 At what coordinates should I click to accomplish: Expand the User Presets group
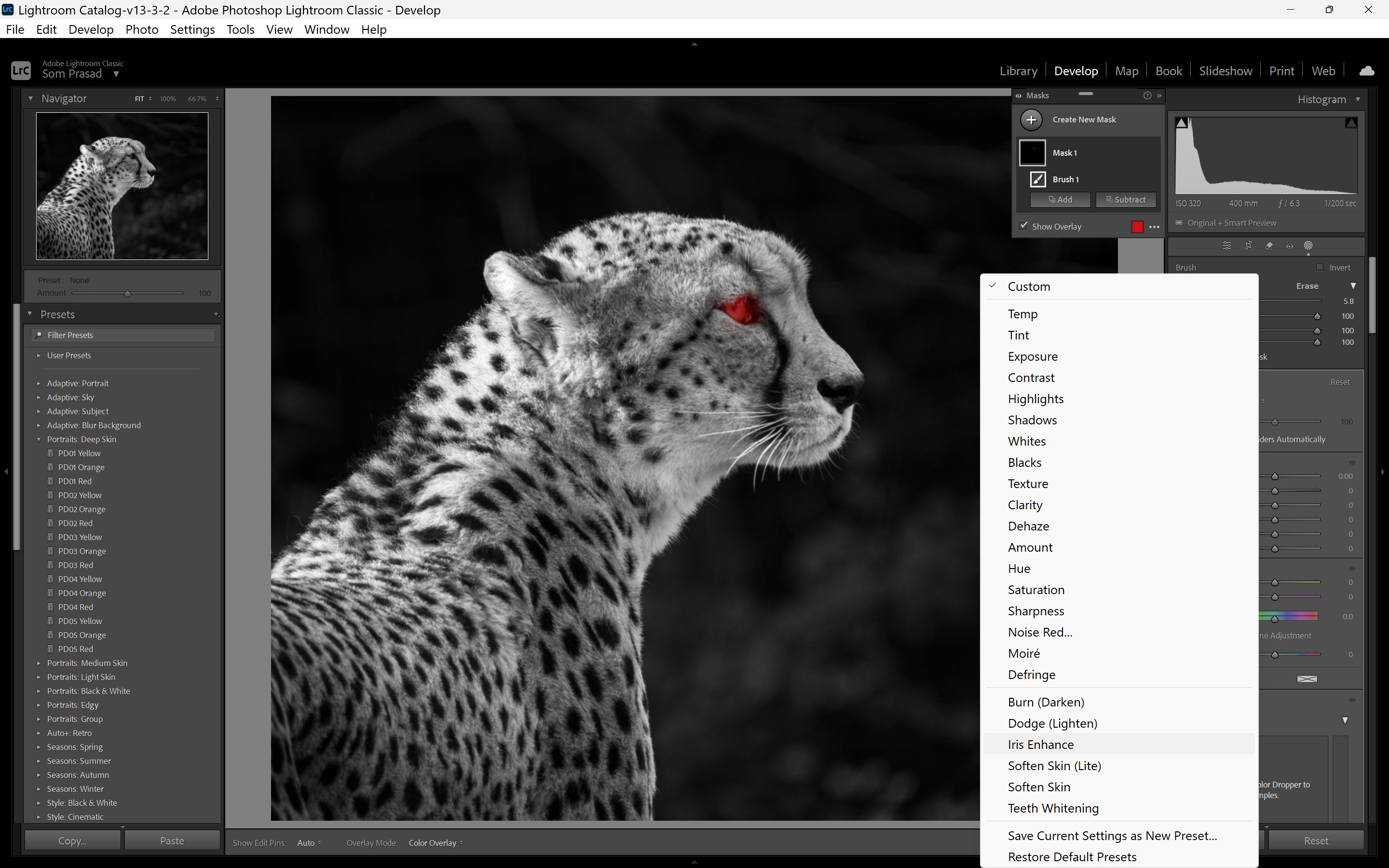39,355
